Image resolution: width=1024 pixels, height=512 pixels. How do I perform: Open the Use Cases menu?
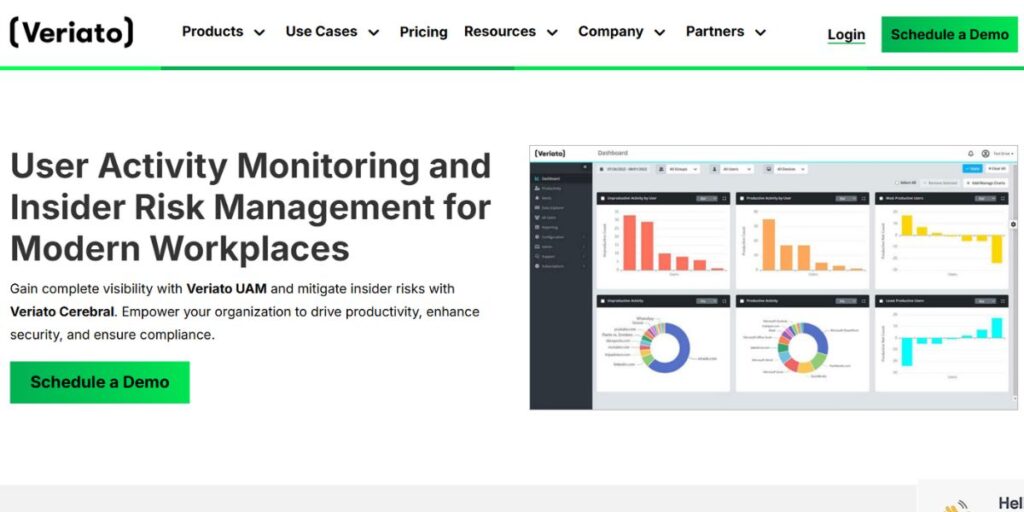tap(332, 31)
